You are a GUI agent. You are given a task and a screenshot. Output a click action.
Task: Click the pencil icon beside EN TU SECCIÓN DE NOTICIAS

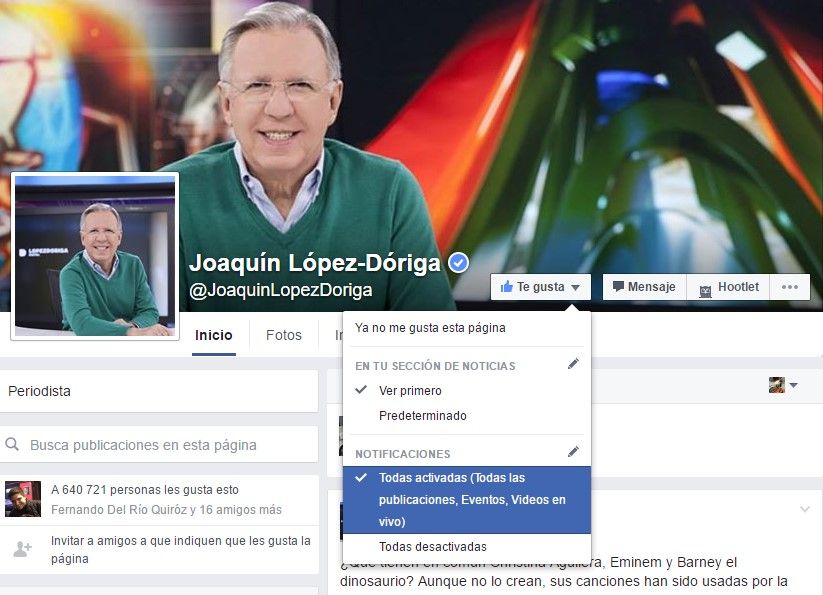point(573,365)
